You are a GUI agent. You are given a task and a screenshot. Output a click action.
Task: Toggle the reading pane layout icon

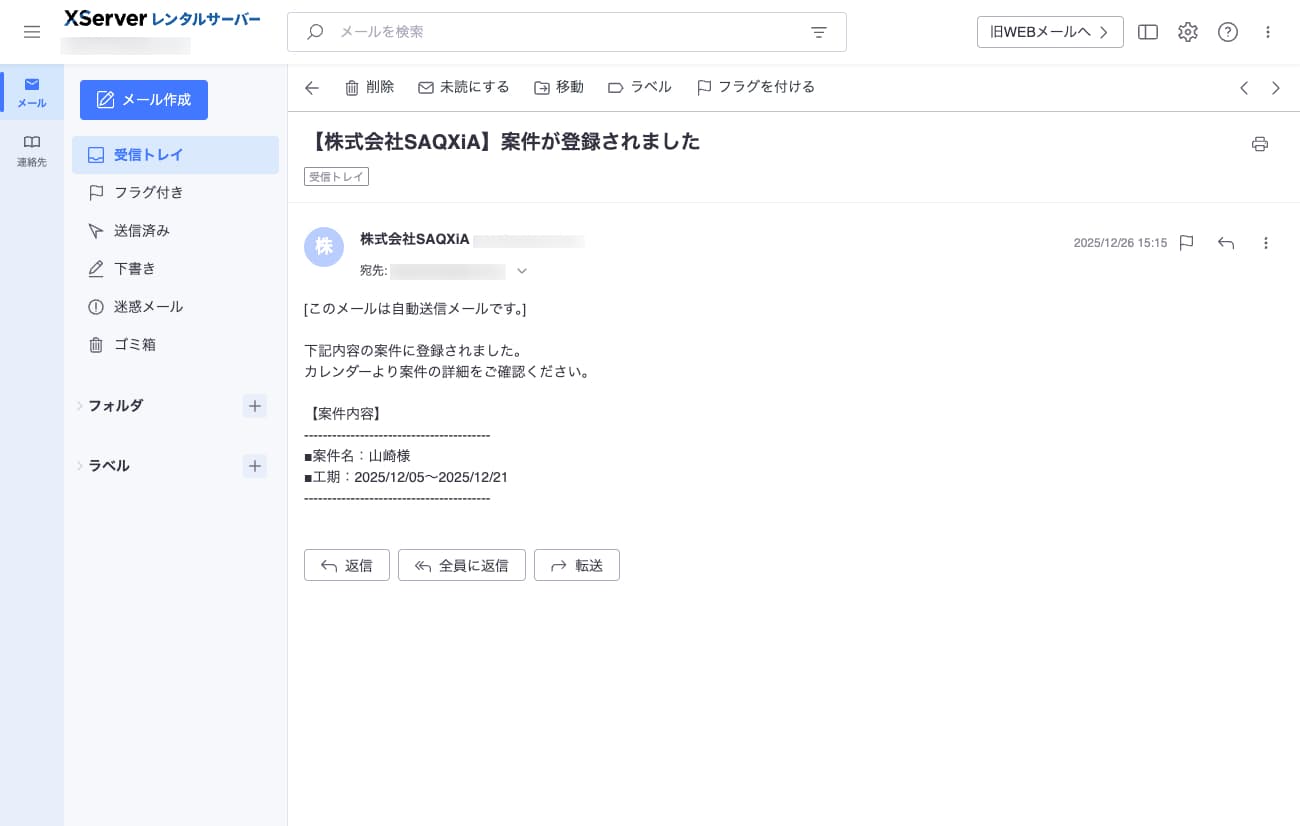pyautogui.click(x=1148, y=32)
